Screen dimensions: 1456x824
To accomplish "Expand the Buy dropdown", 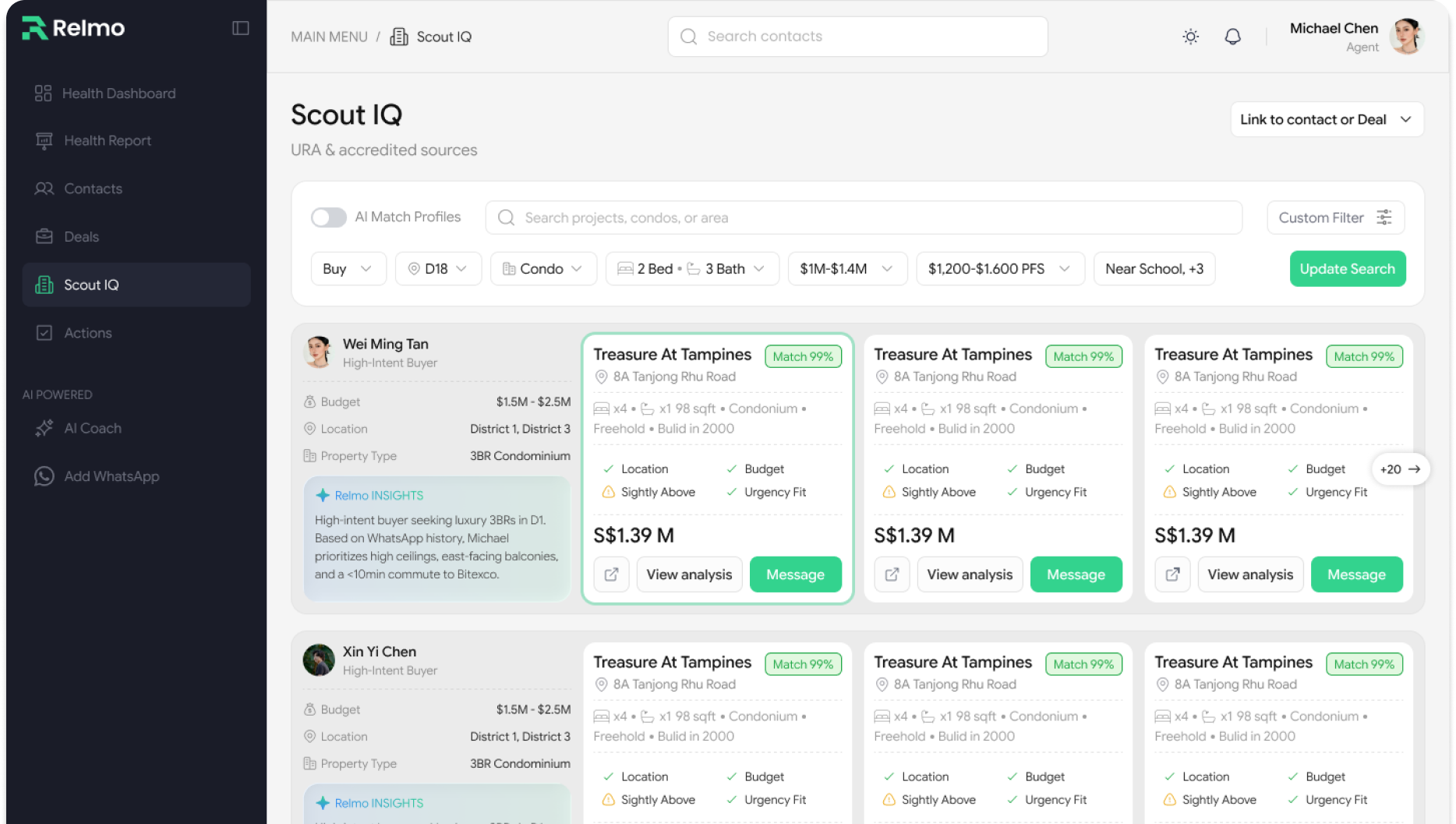I will 348,269.
